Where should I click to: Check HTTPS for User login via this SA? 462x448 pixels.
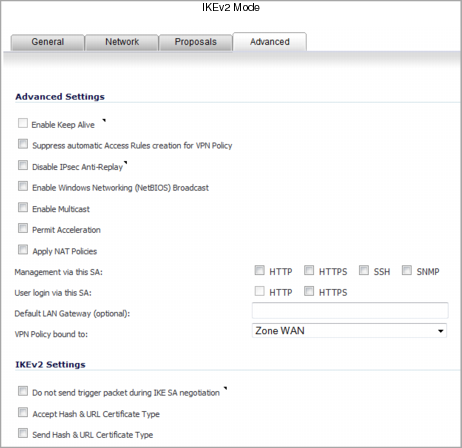pyautogui.click(x=309, y=291)
